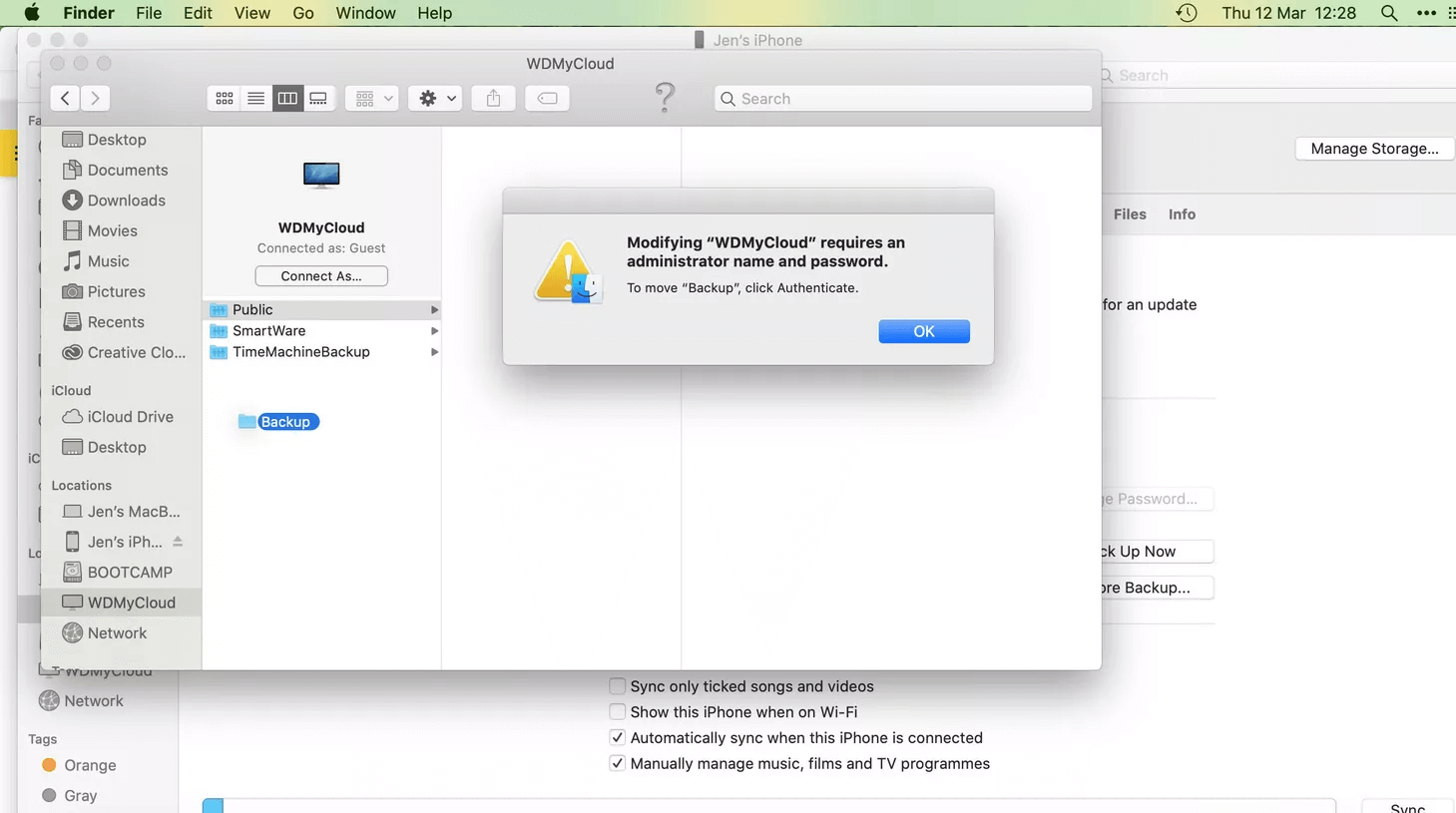
Task: Open Recents in the sidebar
Action: pos(104,322)
